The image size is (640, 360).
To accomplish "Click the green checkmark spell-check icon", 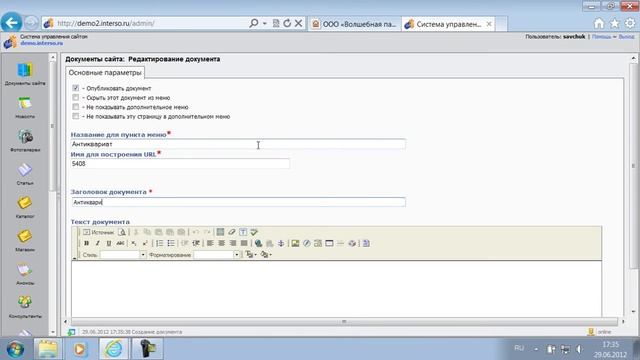I will pyautogui.click(x=254, y=232).
